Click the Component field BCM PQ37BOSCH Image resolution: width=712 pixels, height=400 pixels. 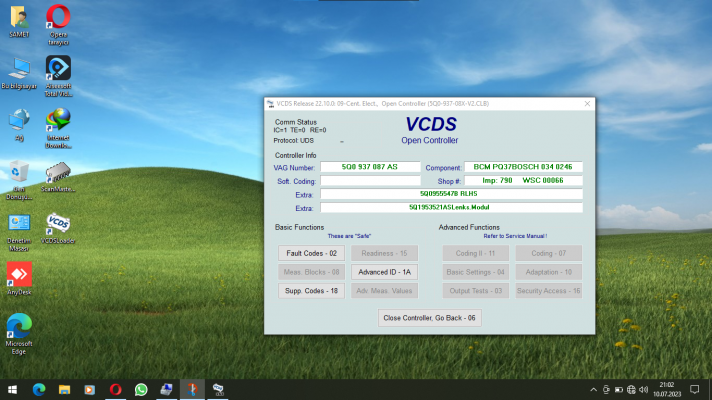click(523, 167)
